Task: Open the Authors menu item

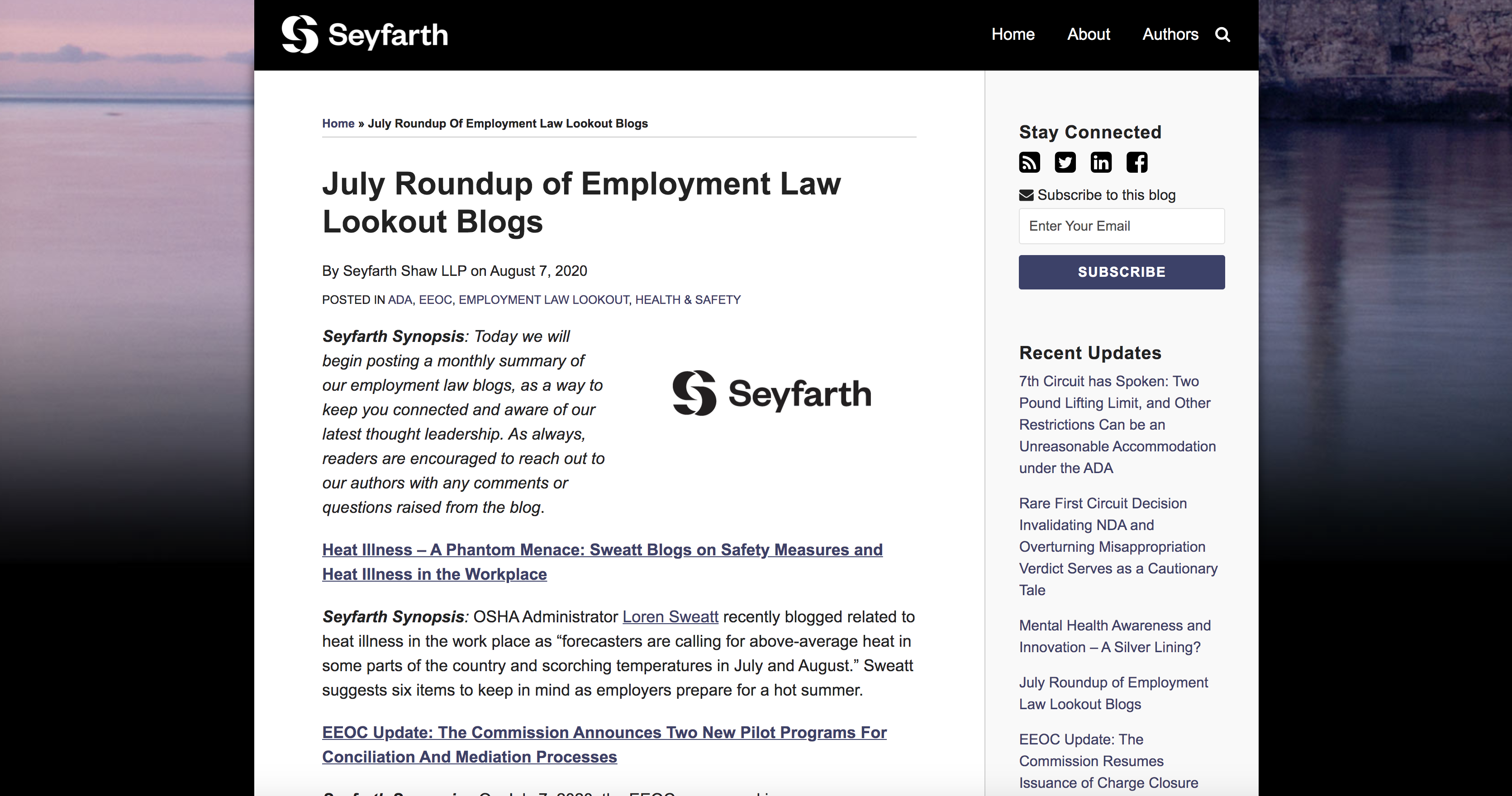Action: 1170,35
